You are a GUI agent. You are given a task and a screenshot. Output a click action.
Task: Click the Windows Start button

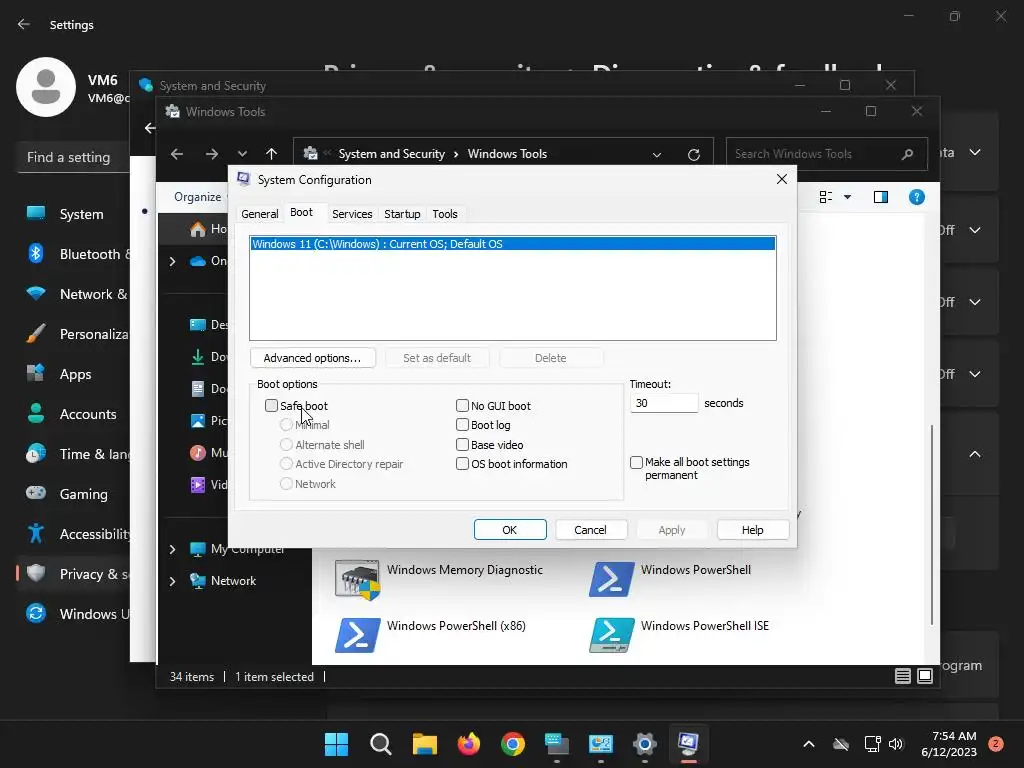(336, 744)
